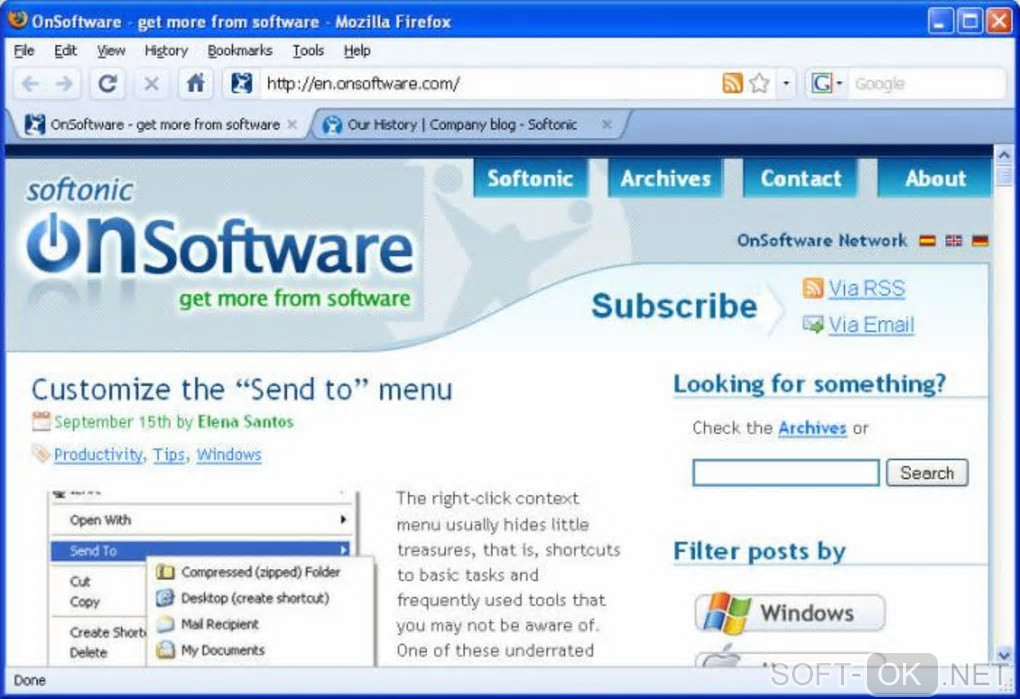The image size is (1020, 699).
Task: Click the tag icon before Productivity
Action: (x=41, y=453)
